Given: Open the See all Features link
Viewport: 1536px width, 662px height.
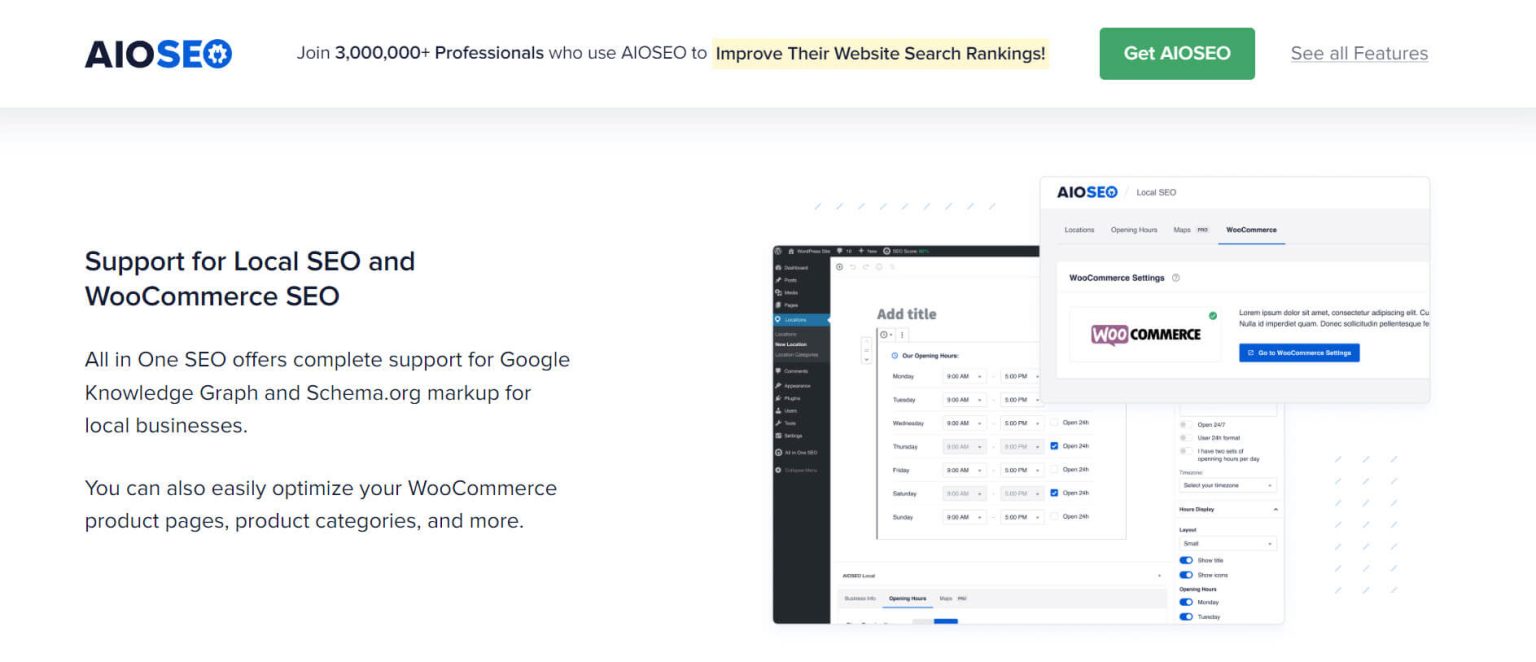Looking at the screenshot, I should point(1359,53).
